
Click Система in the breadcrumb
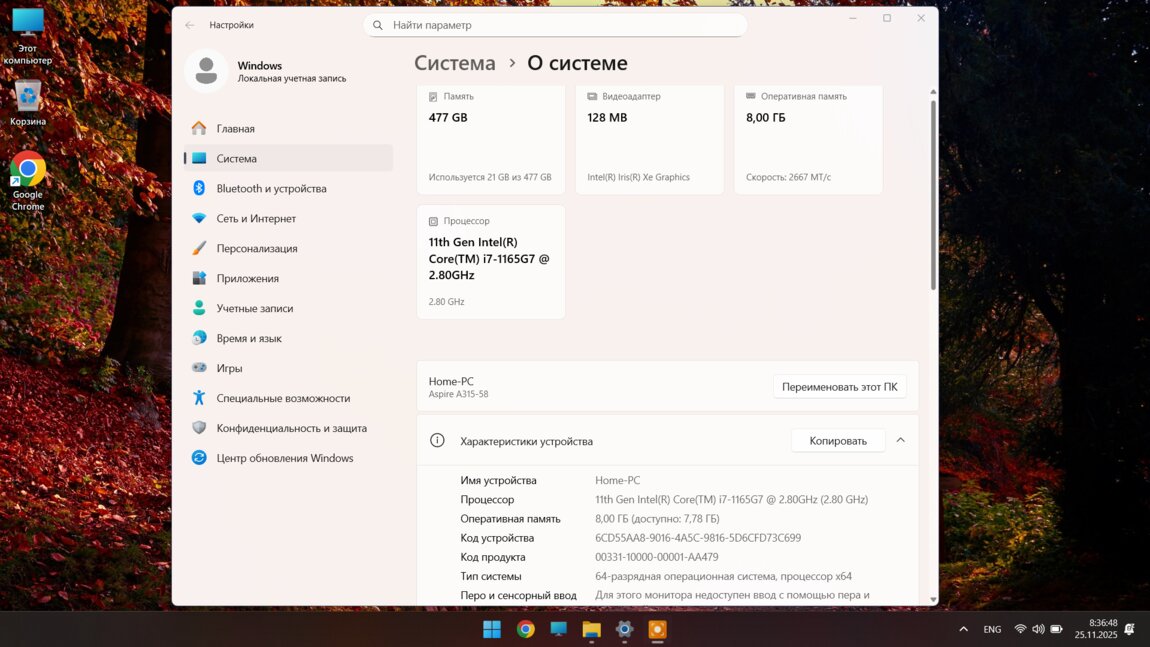click(455, 63)
